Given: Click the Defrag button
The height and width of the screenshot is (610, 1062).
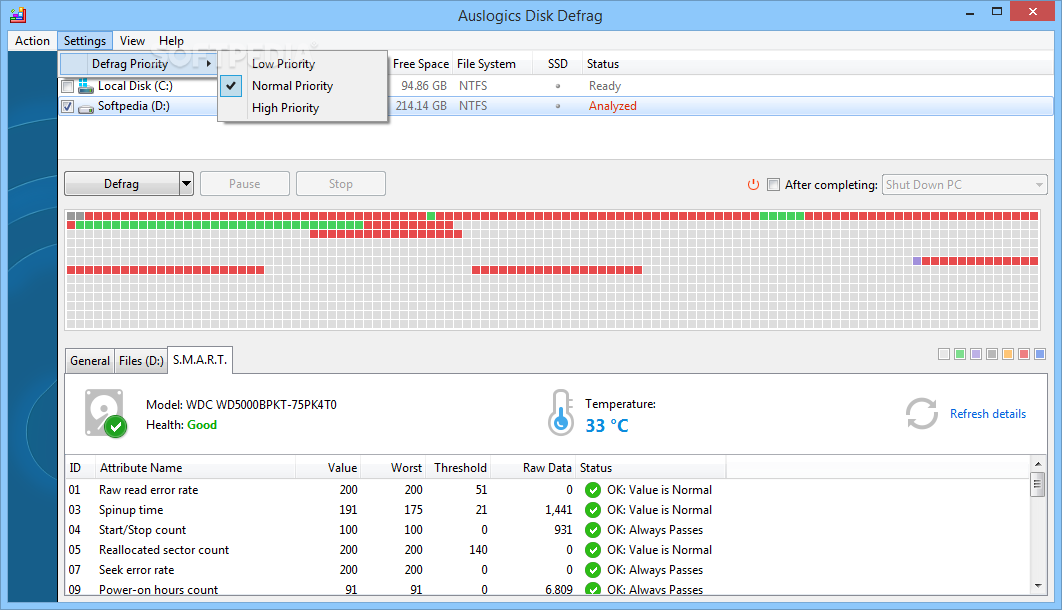Looking at the screenshot, I should pyautogui.click(x=122, y=183).
